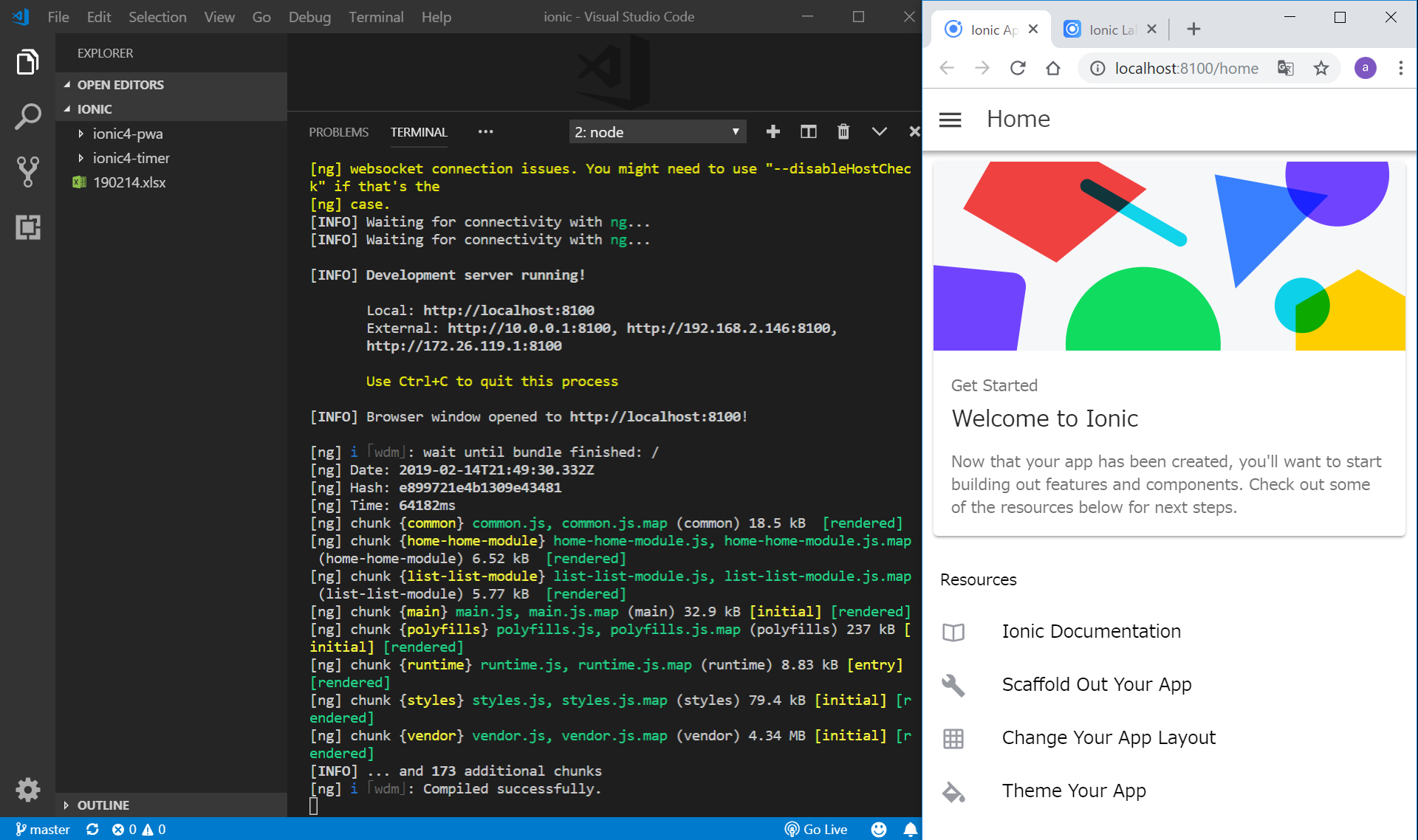The height and width of the screenshot is (840, 1418).
Task: Synchronize changes in status bar
Action: point(92,829)
